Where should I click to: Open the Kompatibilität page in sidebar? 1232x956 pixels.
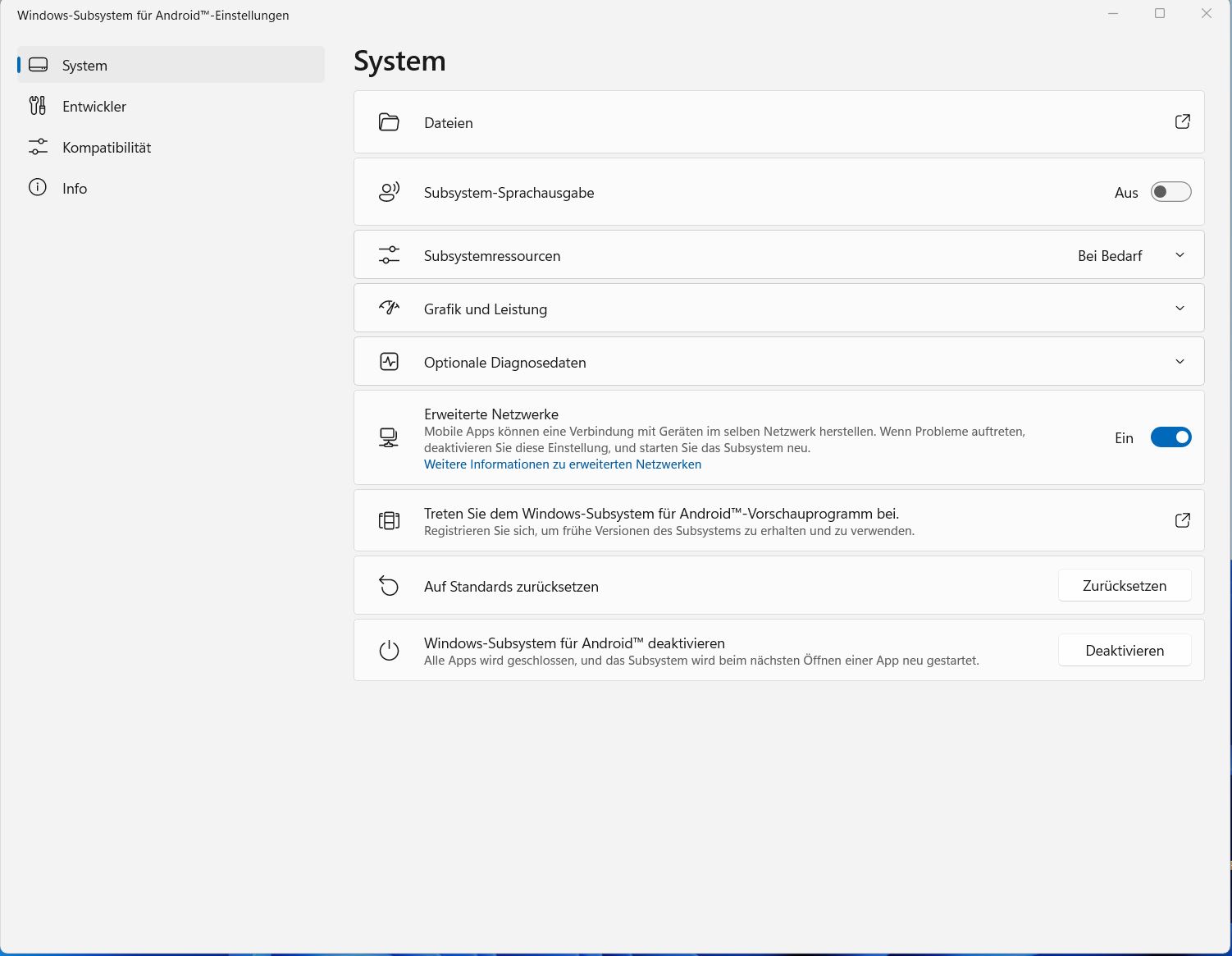pyautogui.click(x=106, y=148)
